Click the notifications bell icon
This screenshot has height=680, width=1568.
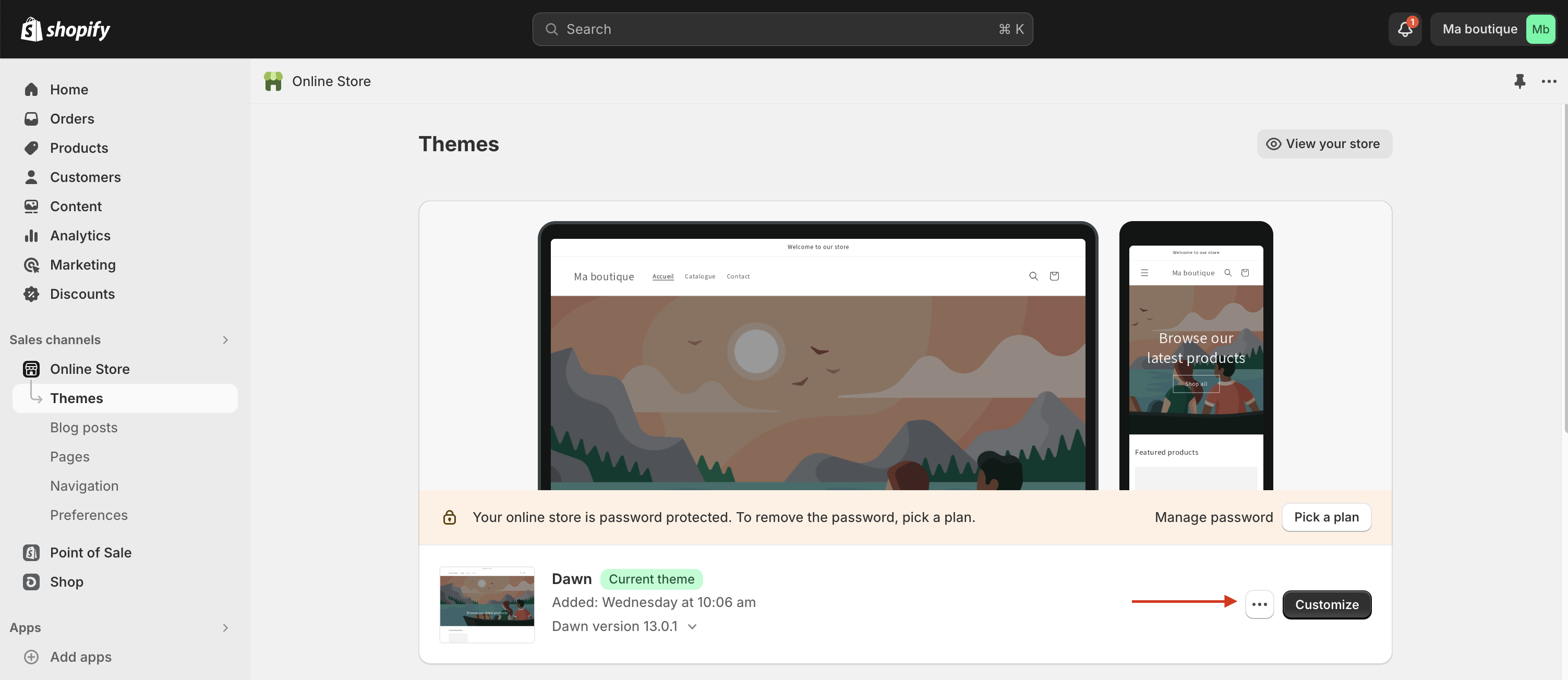coord(1404,29)
